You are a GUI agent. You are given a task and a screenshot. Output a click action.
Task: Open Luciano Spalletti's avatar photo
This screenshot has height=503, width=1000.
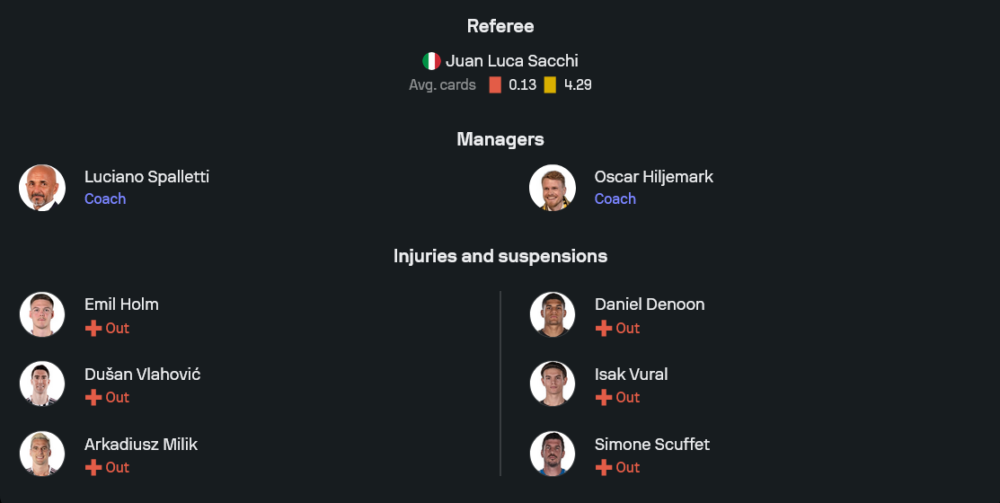coord(42,188)
